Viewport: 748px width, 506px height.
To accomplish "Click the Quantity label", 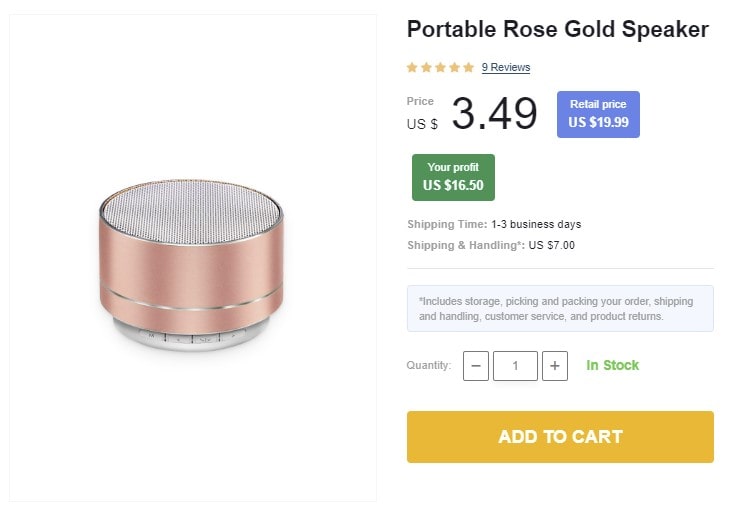I will point(429,366).
